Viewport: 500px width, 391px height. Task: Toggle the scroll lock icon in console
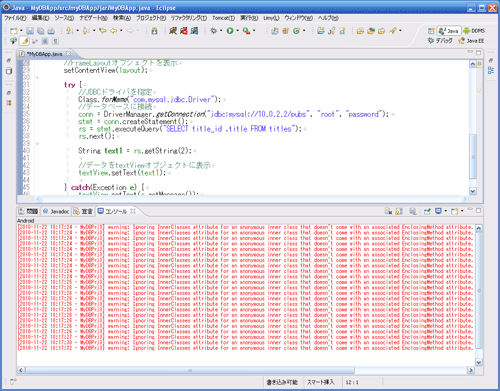click(x=399, y=211)
